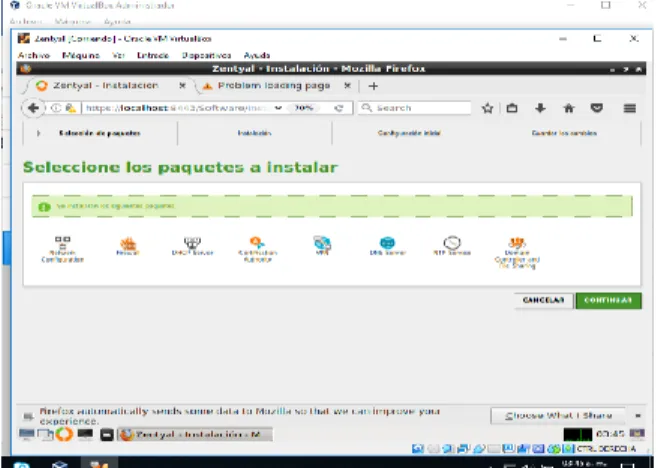Viewport: 658px width, 468px height.
Task: Click the Firewall package icon
Action: tap(128, 243)
